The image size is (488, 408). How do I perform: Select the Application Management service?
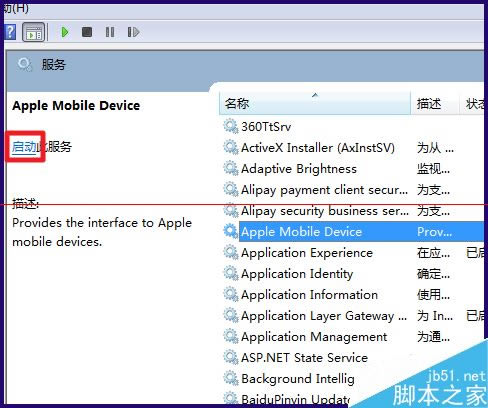tap(353, 337)
